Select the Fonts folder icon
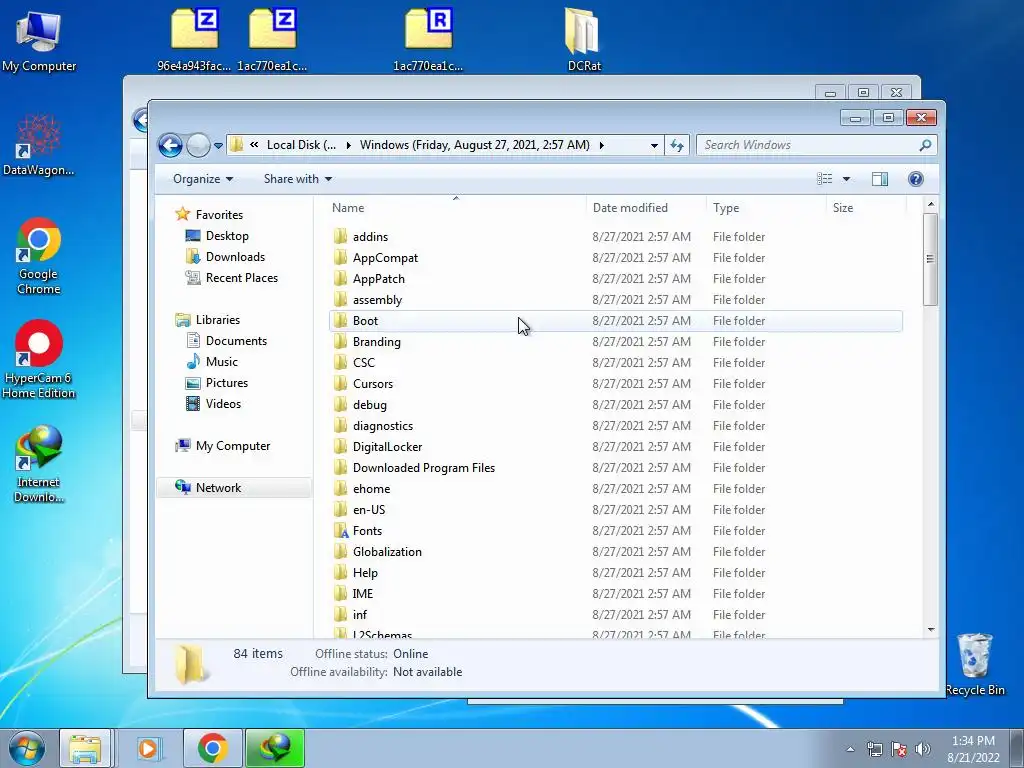 (340, 530)
